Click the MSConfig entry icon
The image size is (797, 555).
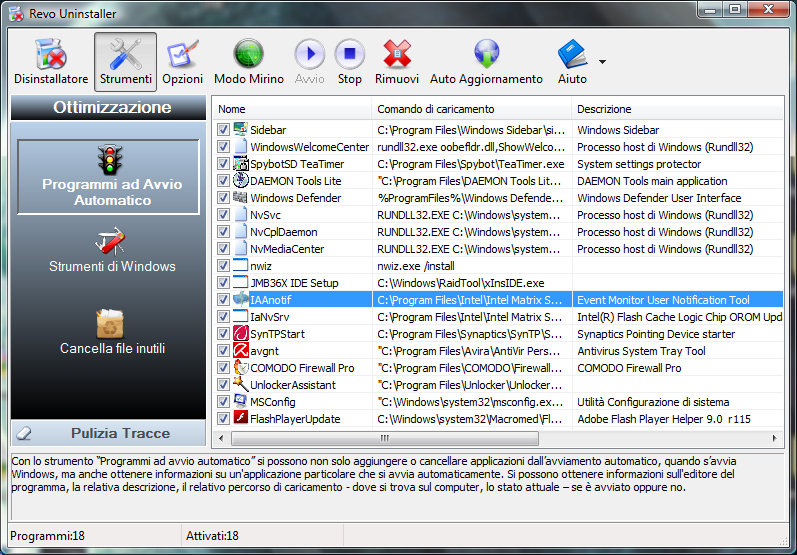point(240,402)
